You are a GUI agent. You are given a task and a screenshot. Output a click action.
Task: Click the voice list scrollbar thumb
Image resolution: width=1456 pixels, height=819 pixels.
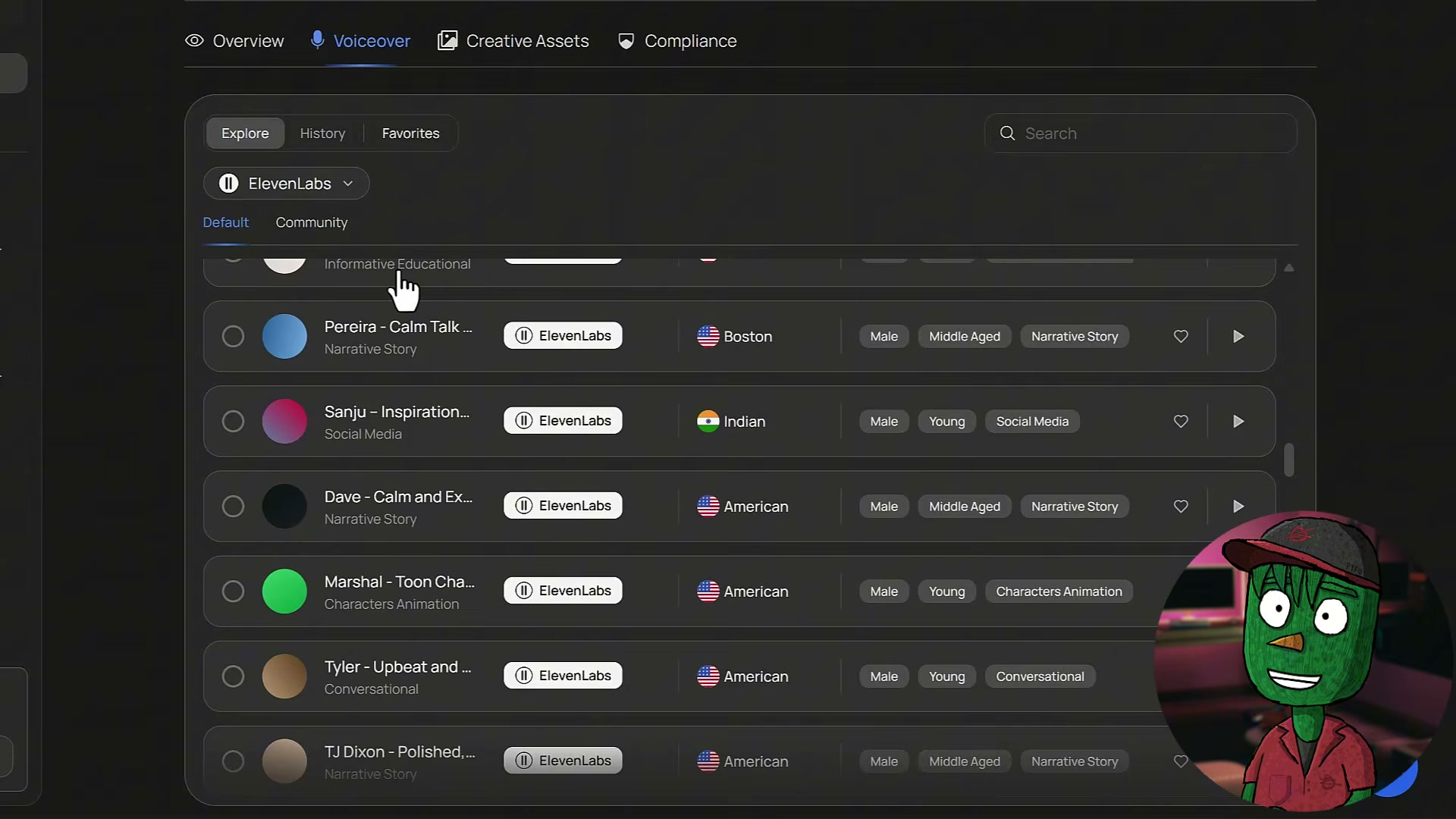tap(1288, 460)
